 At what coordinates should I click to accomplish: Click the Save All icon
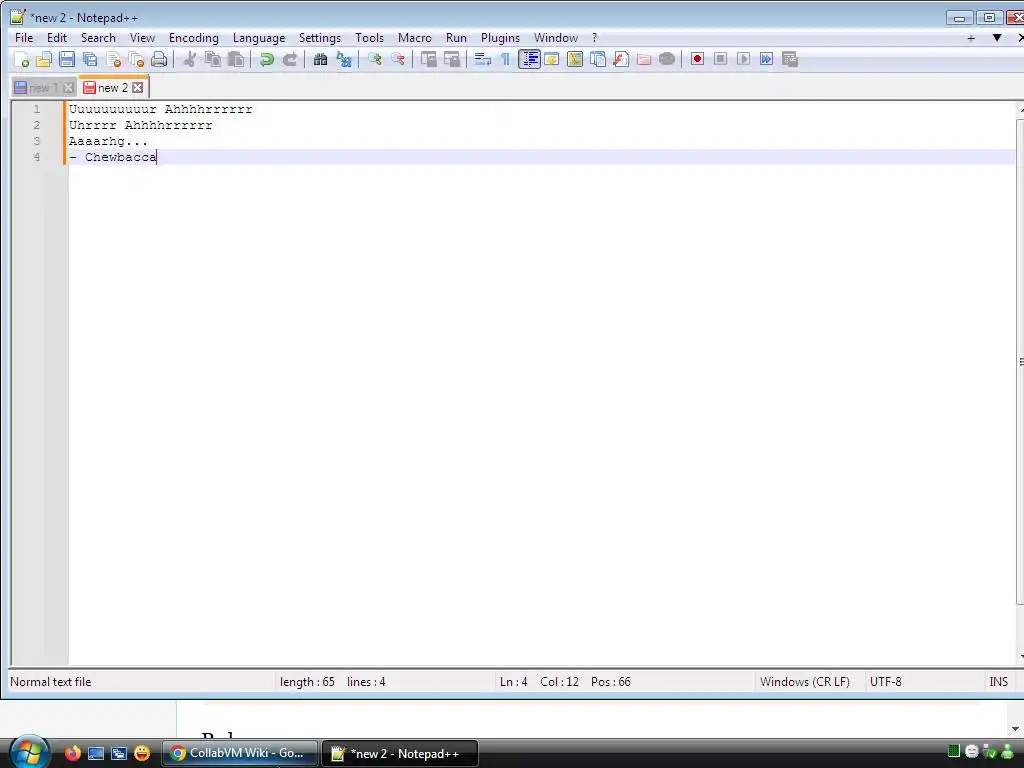[90, 59]
